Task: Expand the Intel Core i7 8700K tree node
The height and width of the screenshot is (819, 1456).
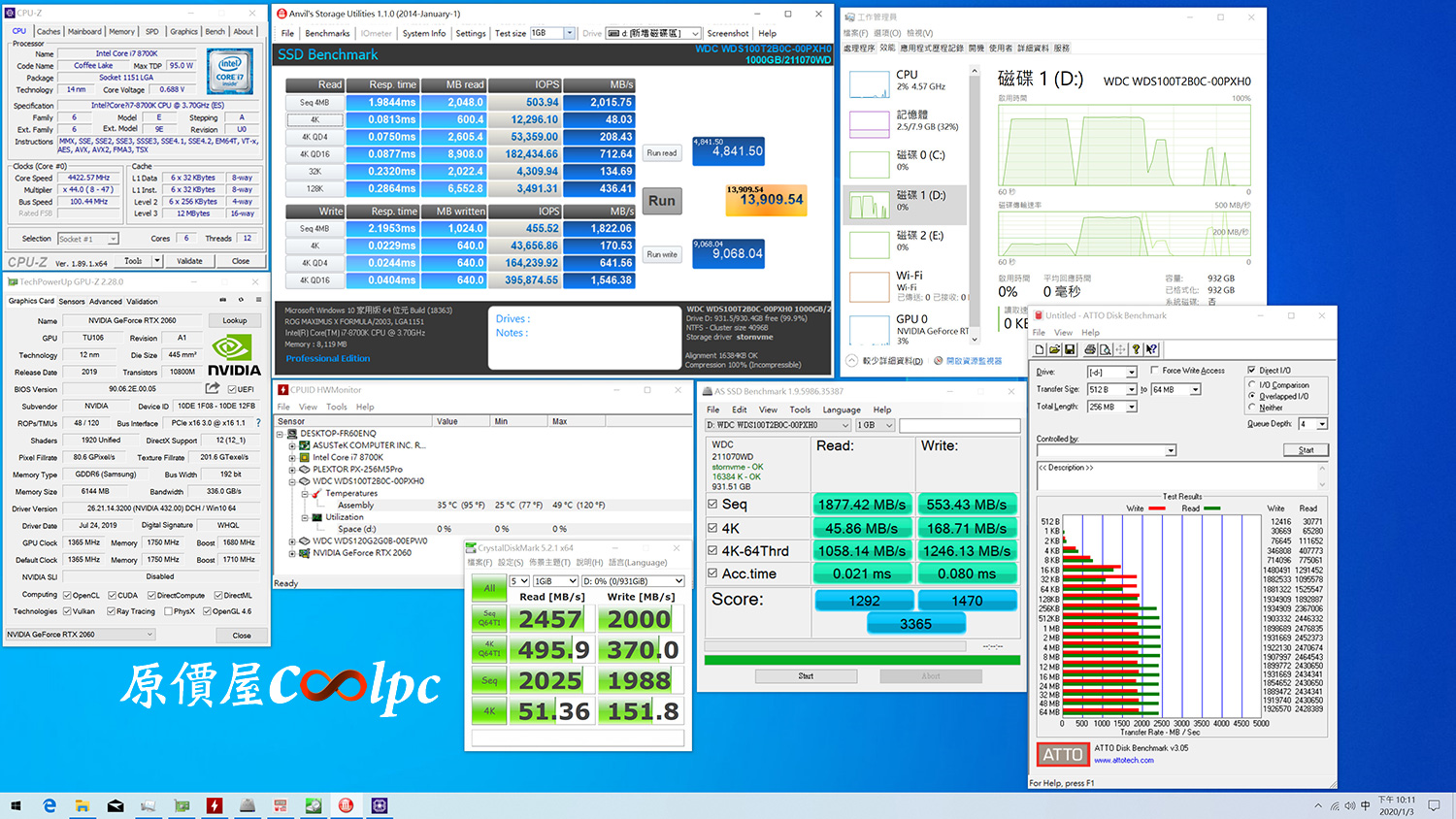Action: click(292, 457)
